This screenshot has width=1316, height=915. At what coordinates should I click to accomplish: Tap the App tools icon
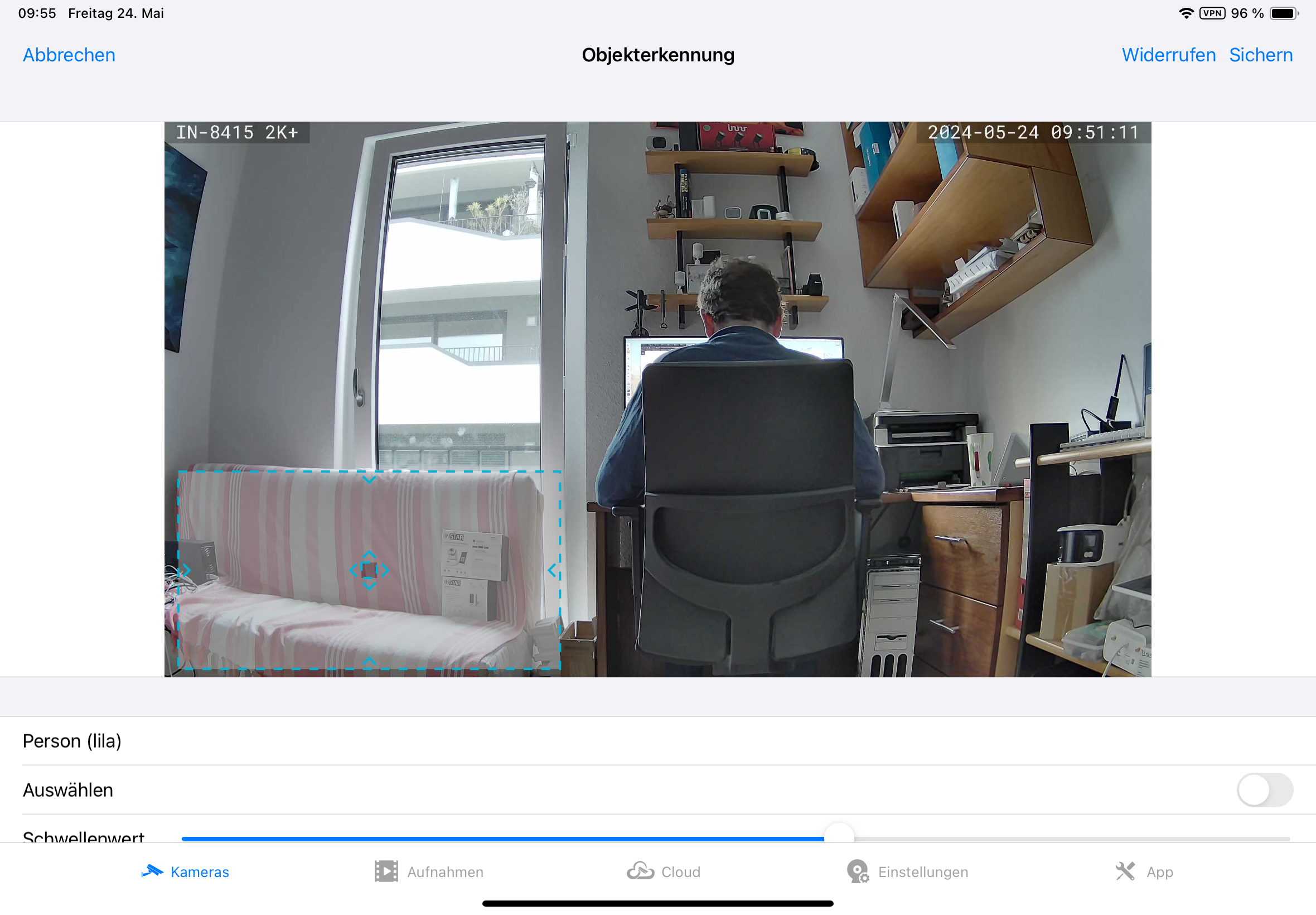1125,871
